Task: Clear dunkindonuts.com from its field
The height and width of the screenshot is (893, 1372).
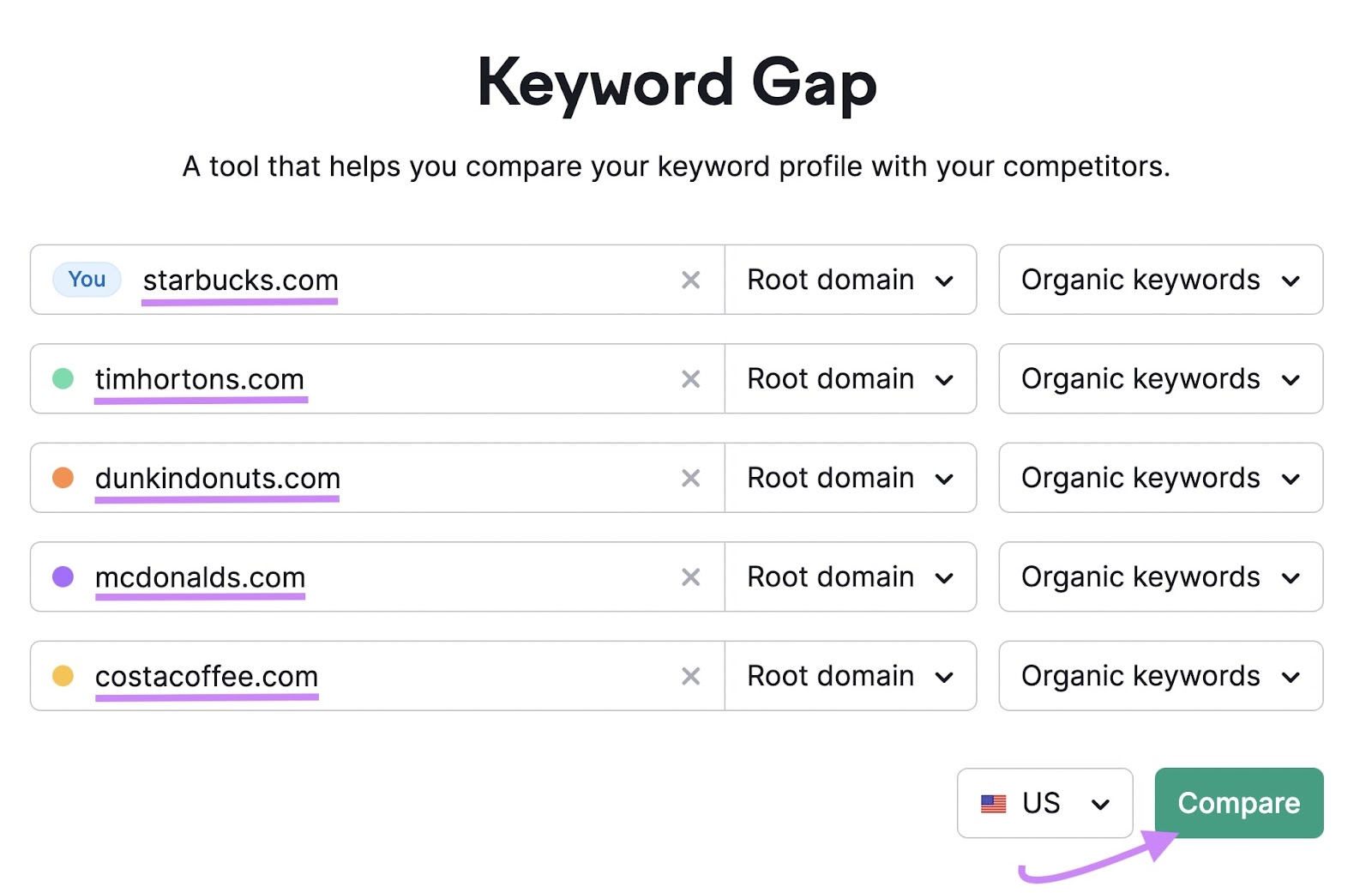Action: click(691, 478)
